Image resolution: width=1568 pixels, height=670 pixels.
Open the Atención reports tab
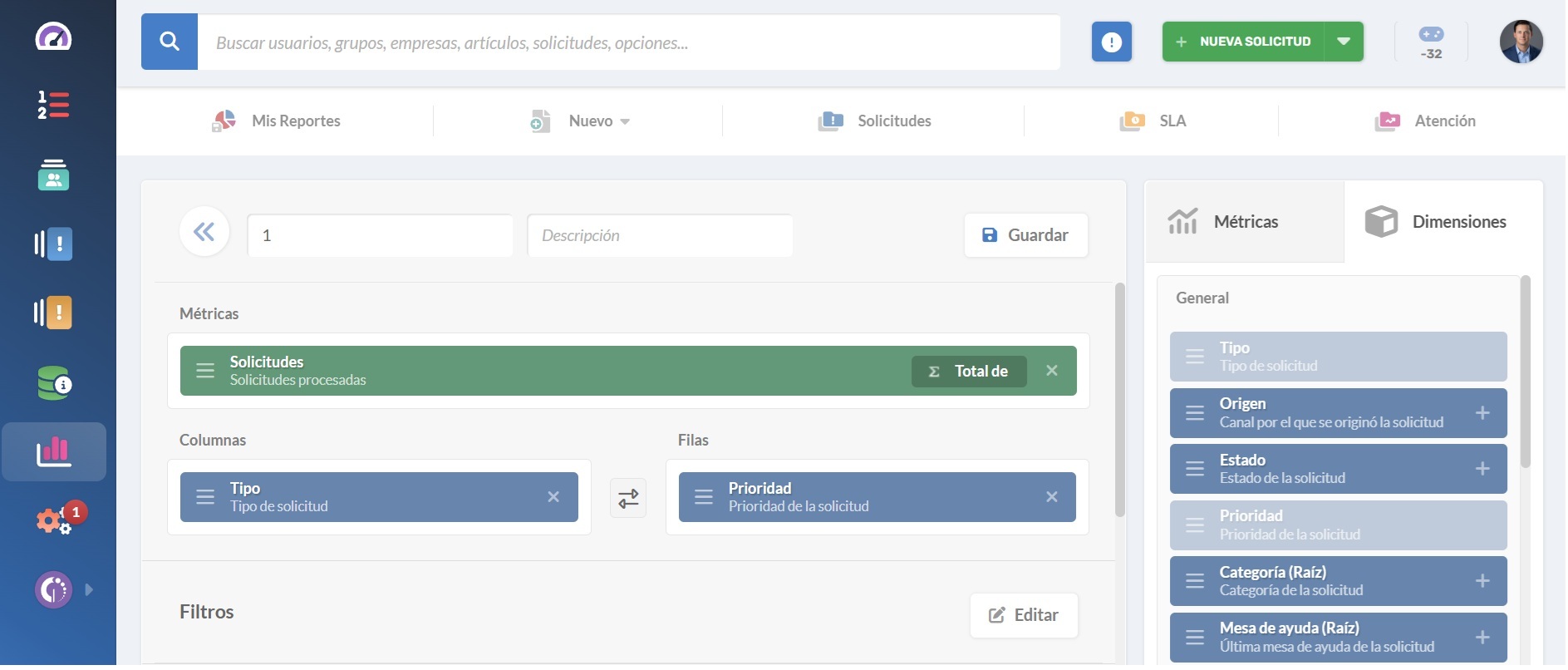coord(1425,121)
